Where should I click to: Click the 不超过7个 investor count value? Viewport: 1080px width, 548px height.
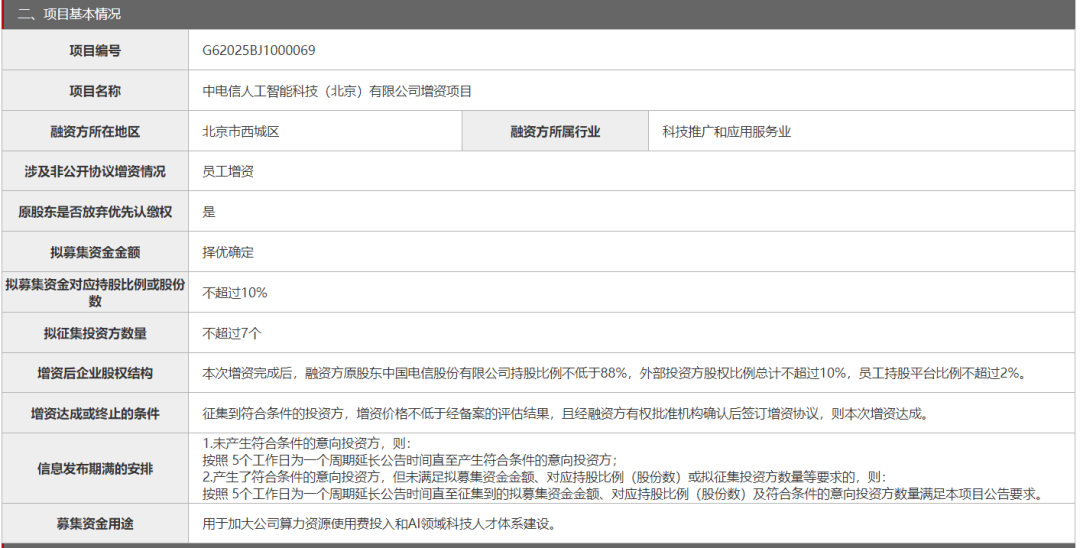click(x=232, y=333)
